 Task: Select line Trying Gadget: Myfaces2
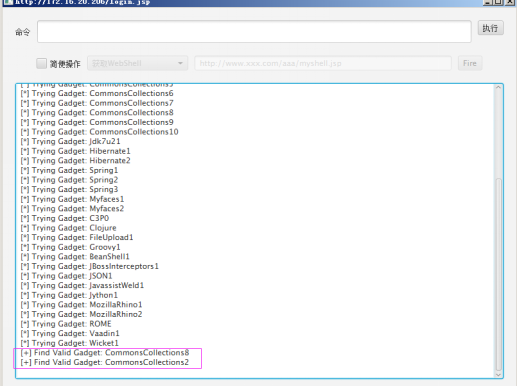(72, 209)
